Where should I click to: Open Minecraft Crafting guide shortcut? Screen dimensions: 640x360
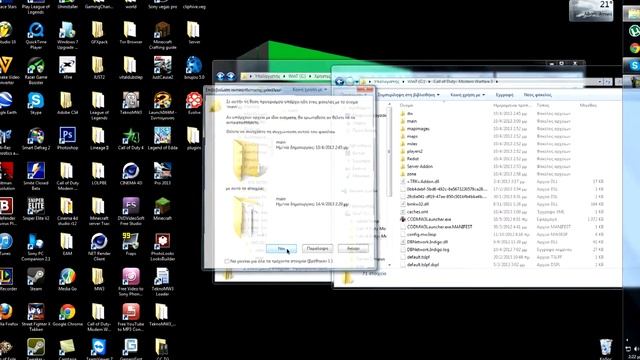[x=162, y=35]
